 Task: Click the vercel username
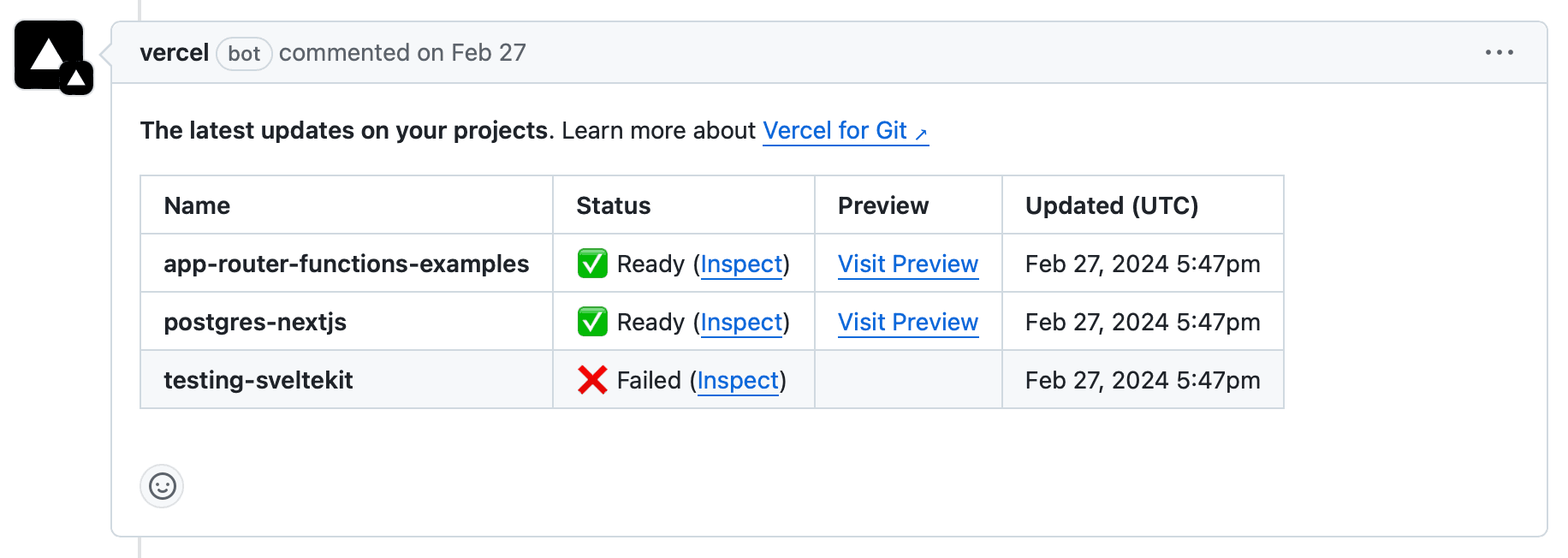pyautogui.click(x=175, y=52)
